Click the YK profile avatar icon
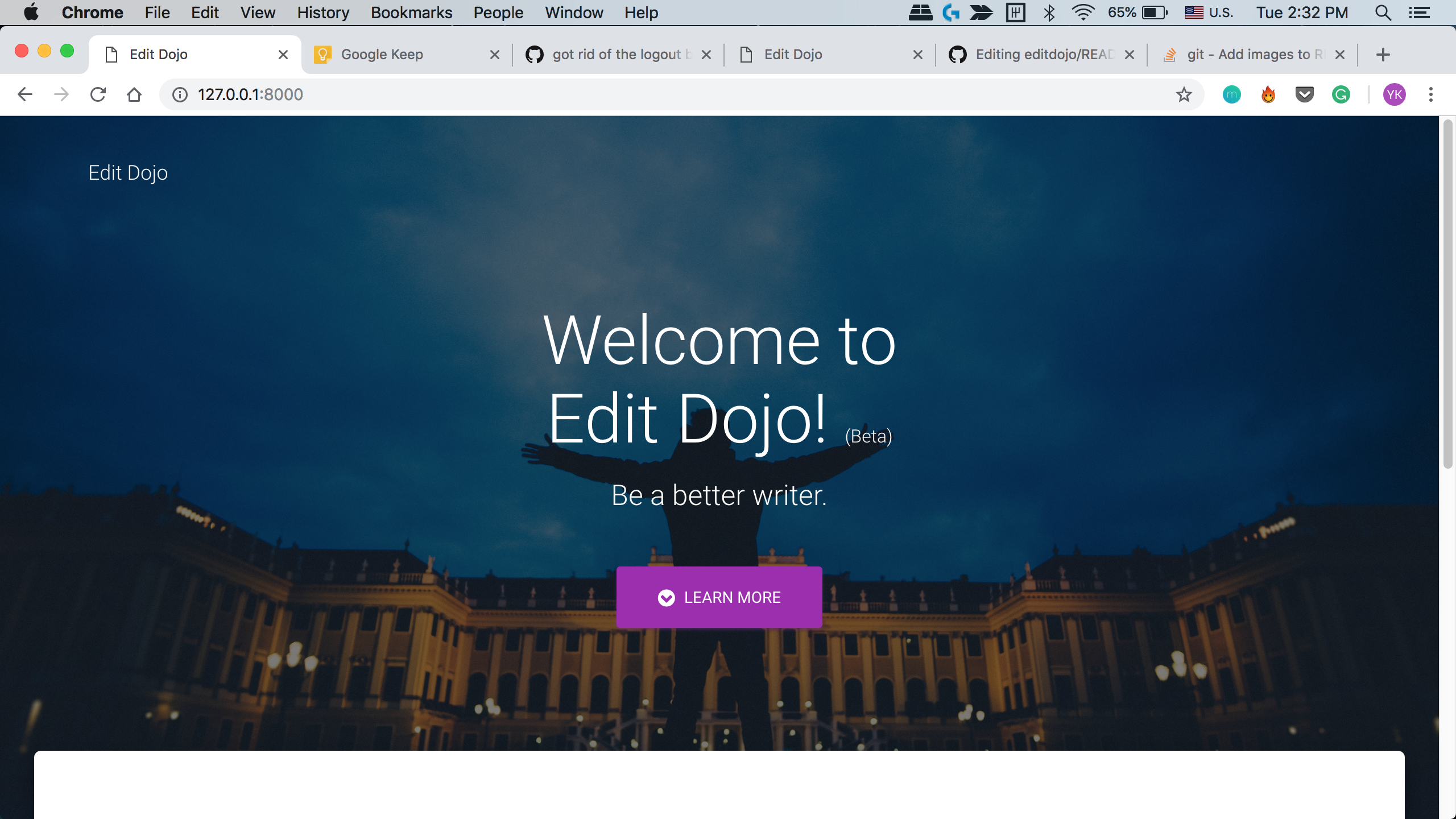The width and height of the screenshot is (1456, 819). 1394,94
